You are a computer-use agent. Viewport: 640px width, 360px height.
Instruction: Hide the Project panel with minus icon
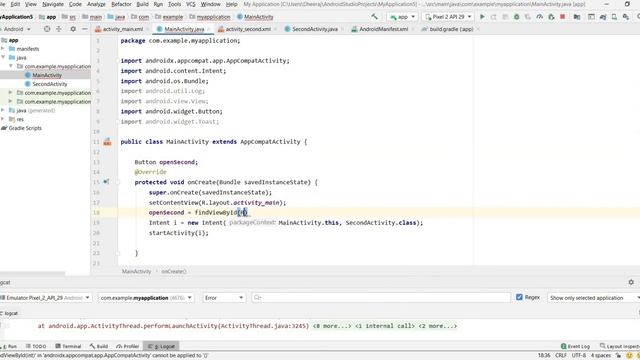[84, 29]
